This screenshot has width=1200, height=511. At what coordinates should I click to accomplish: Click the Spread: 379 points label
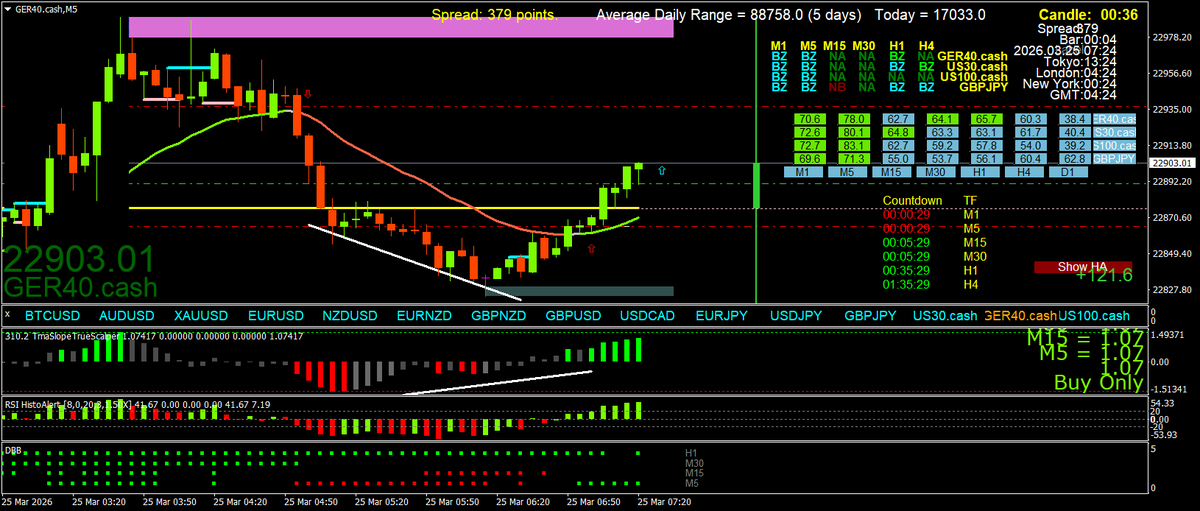[x=495, y=14]
